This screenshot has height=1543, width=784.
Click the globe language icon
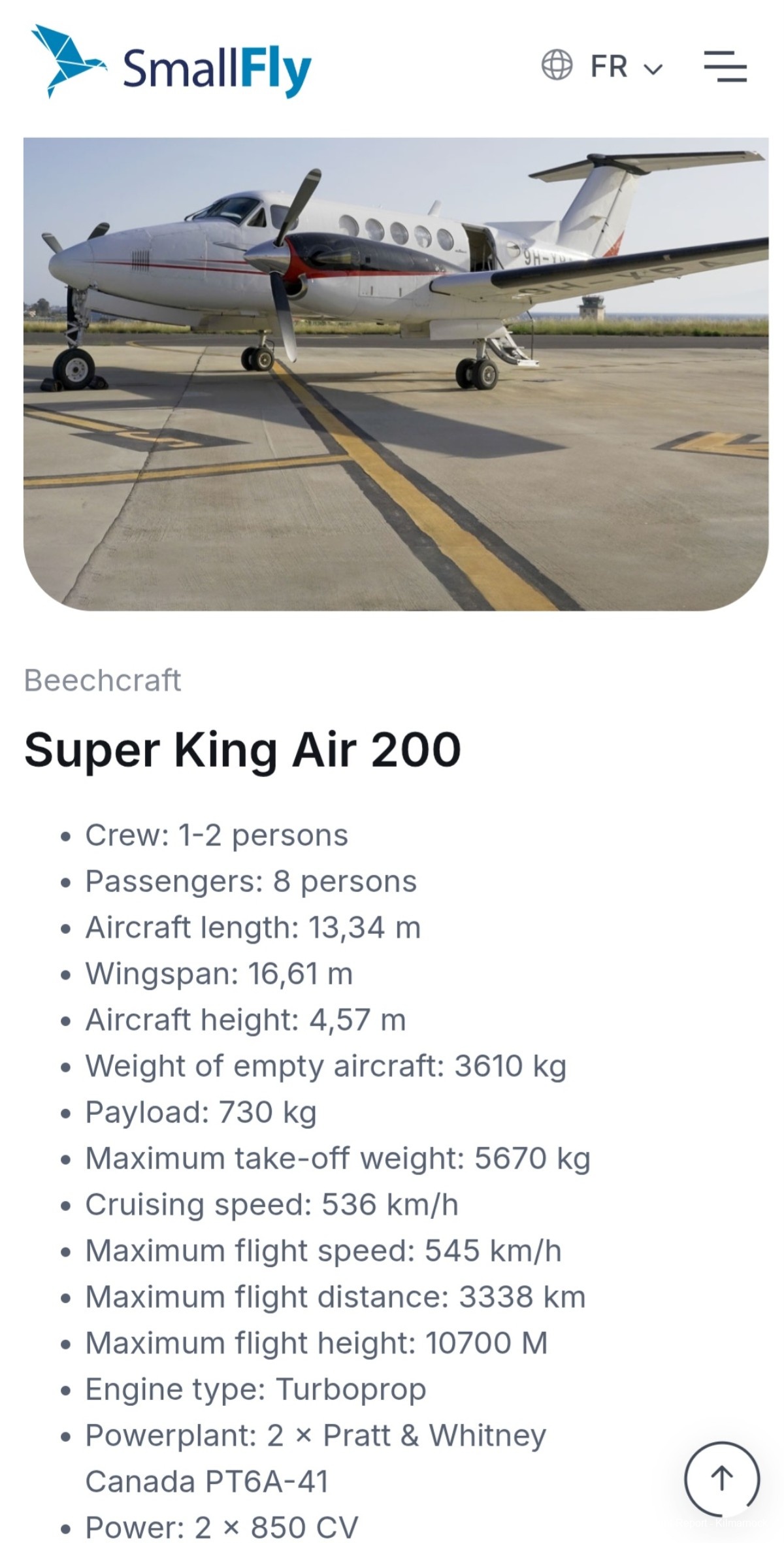pyautogui.click(x=557, y=65)
